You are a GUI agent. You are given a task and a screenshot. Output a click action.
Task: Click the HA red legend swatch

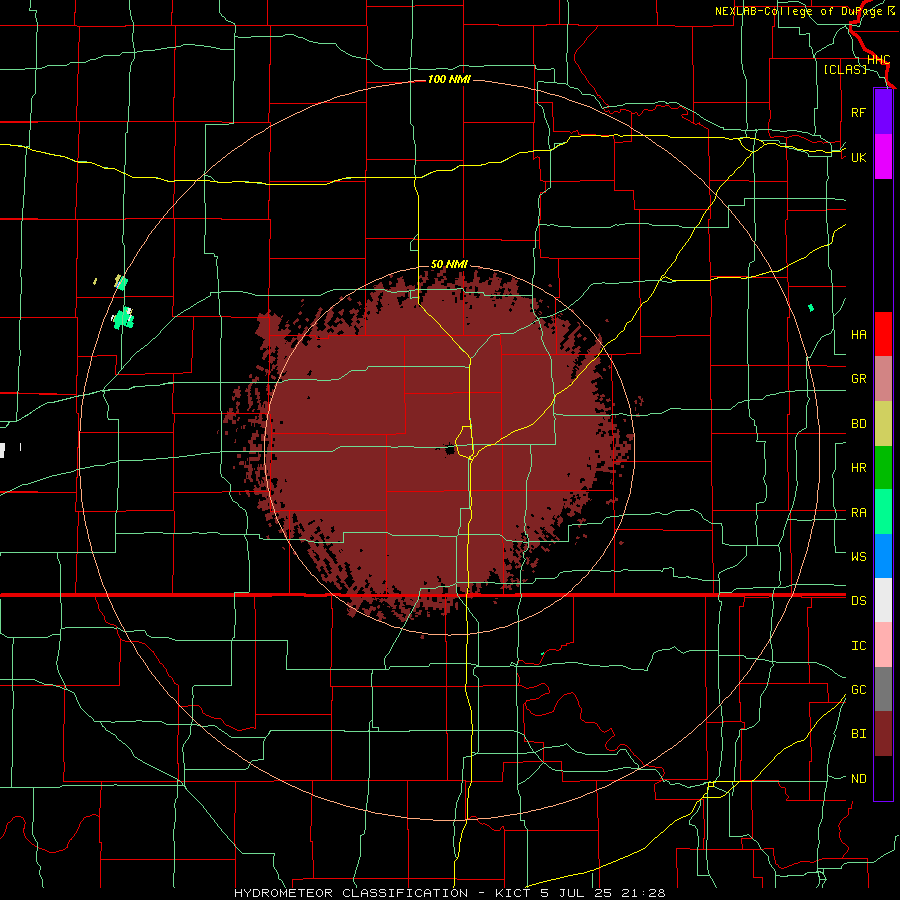883,334
